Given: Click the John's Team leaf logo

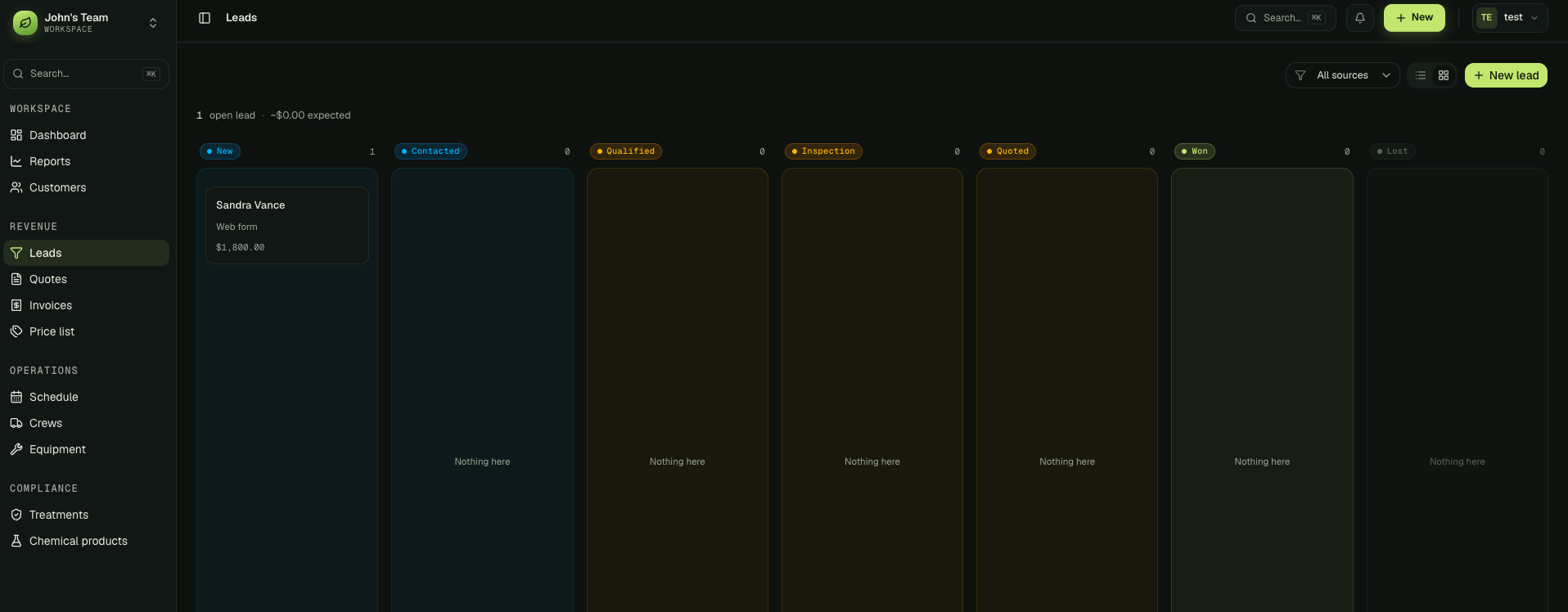Looking at the screenshot, I should [x=25, y=23].
